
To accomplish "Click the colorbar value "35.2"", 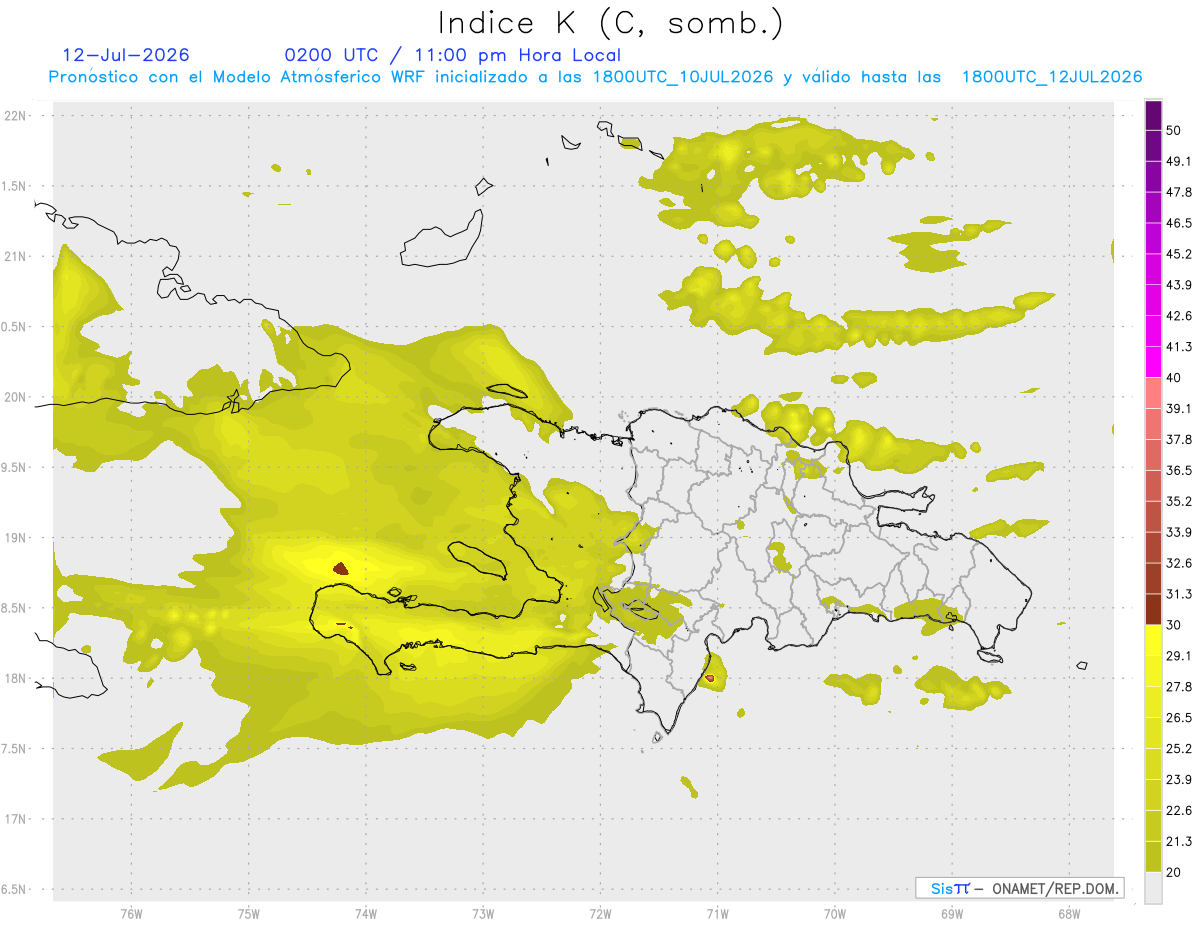I will tap(1179, 501).
